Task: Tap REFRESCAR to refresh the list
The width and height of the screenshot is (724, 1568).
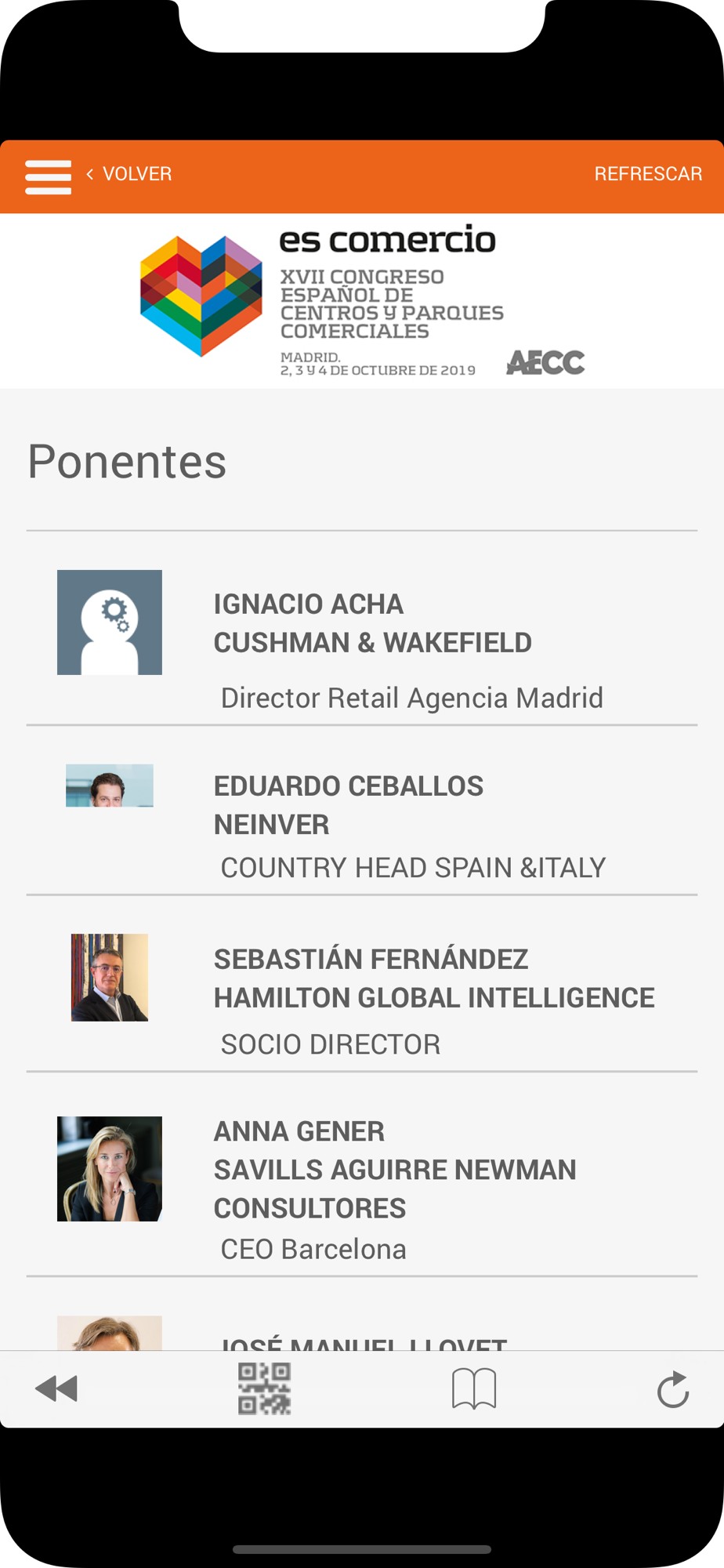Action: pyautogui.click(x=648, y=174)
